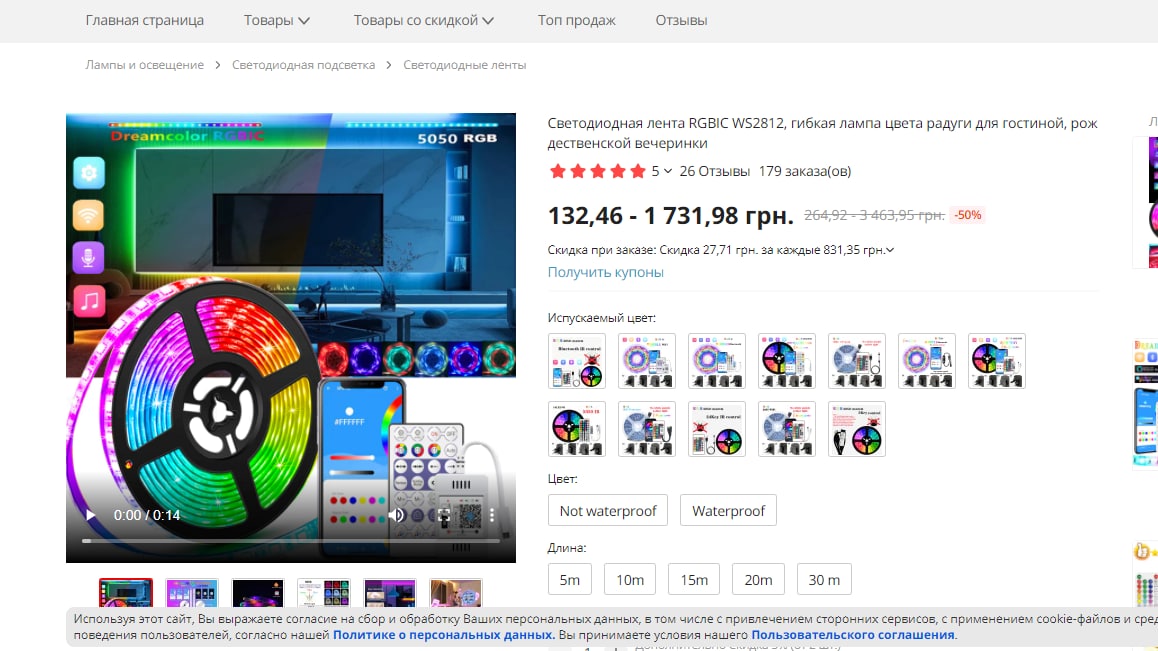The image size is (1158, 651).
Task: Select fourth gallery thumbnail with color grid
Action: click(x=323, y=593)
